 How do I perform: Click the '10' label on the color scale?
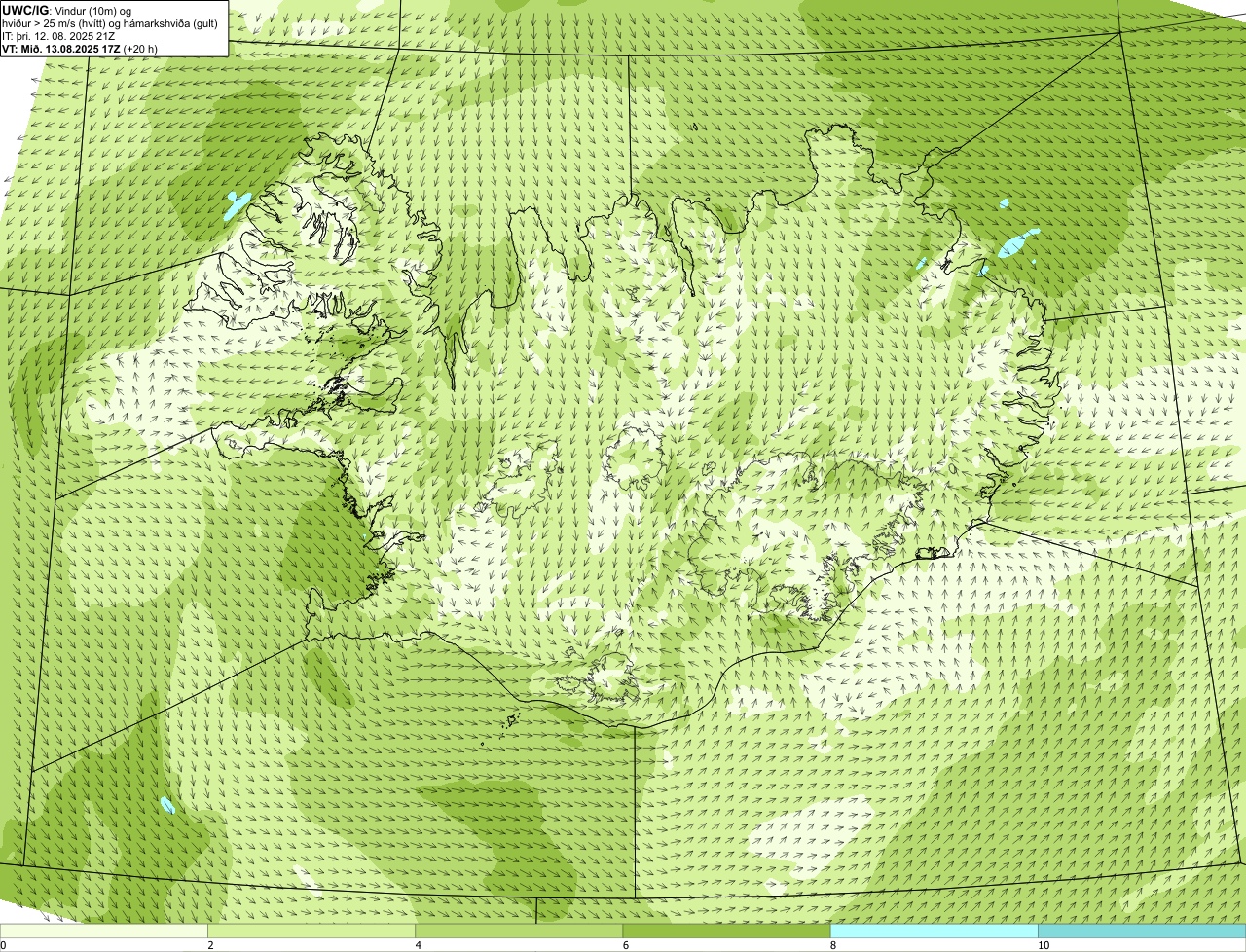coord(1043,945)
